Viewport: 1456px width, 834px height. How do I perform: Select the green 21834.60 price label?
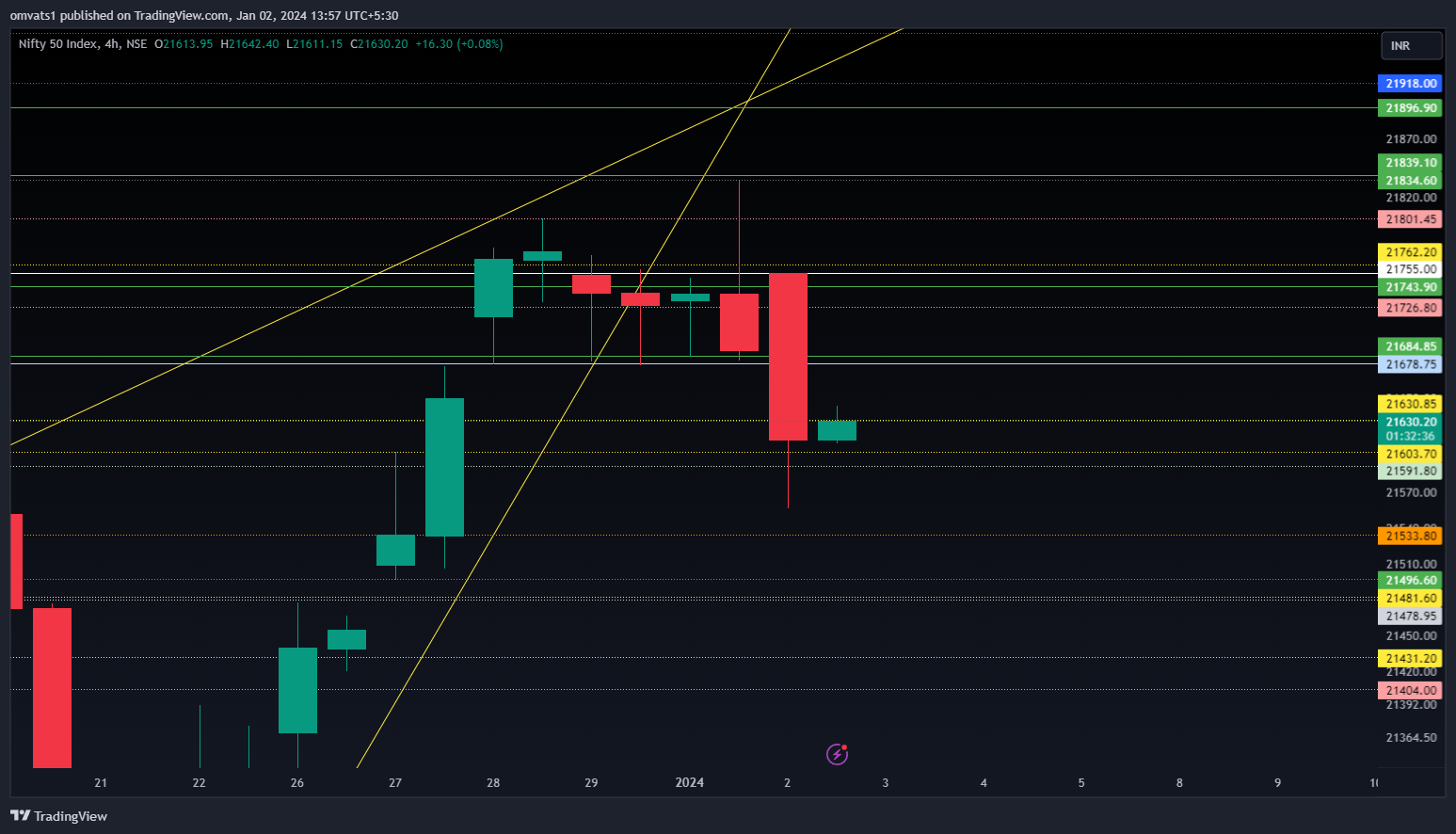1410,181
